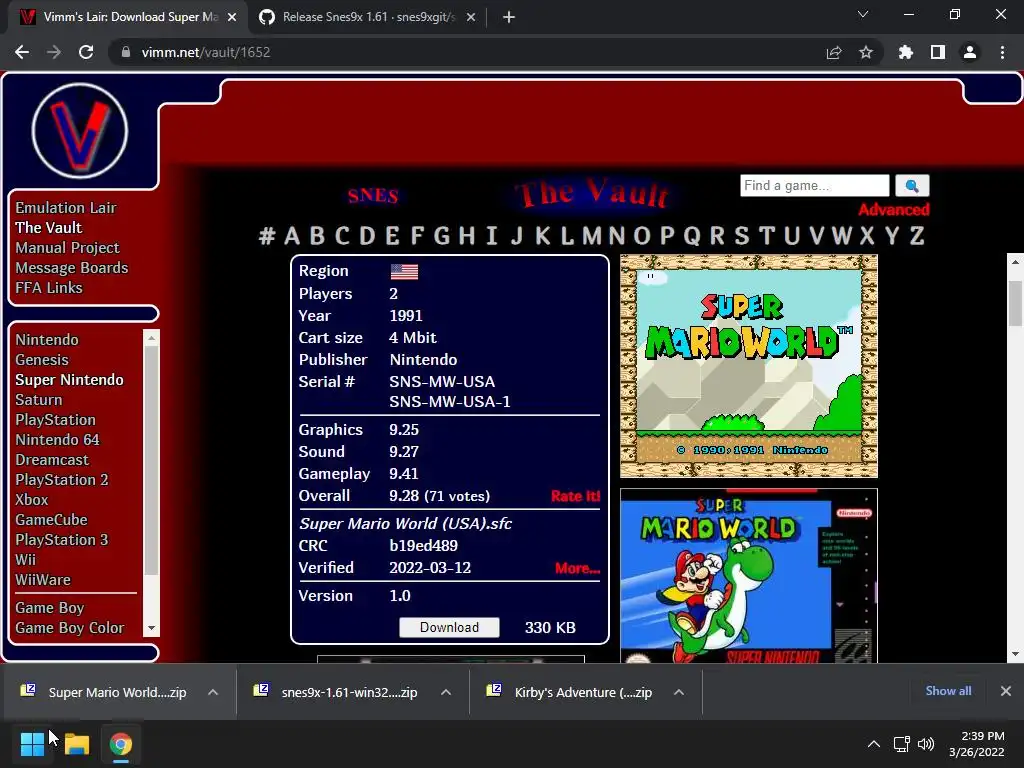The height and width of the screenshot is (768, 1024).
Task: Open the Chrome profile menu
Action: [x=970, y=52]
